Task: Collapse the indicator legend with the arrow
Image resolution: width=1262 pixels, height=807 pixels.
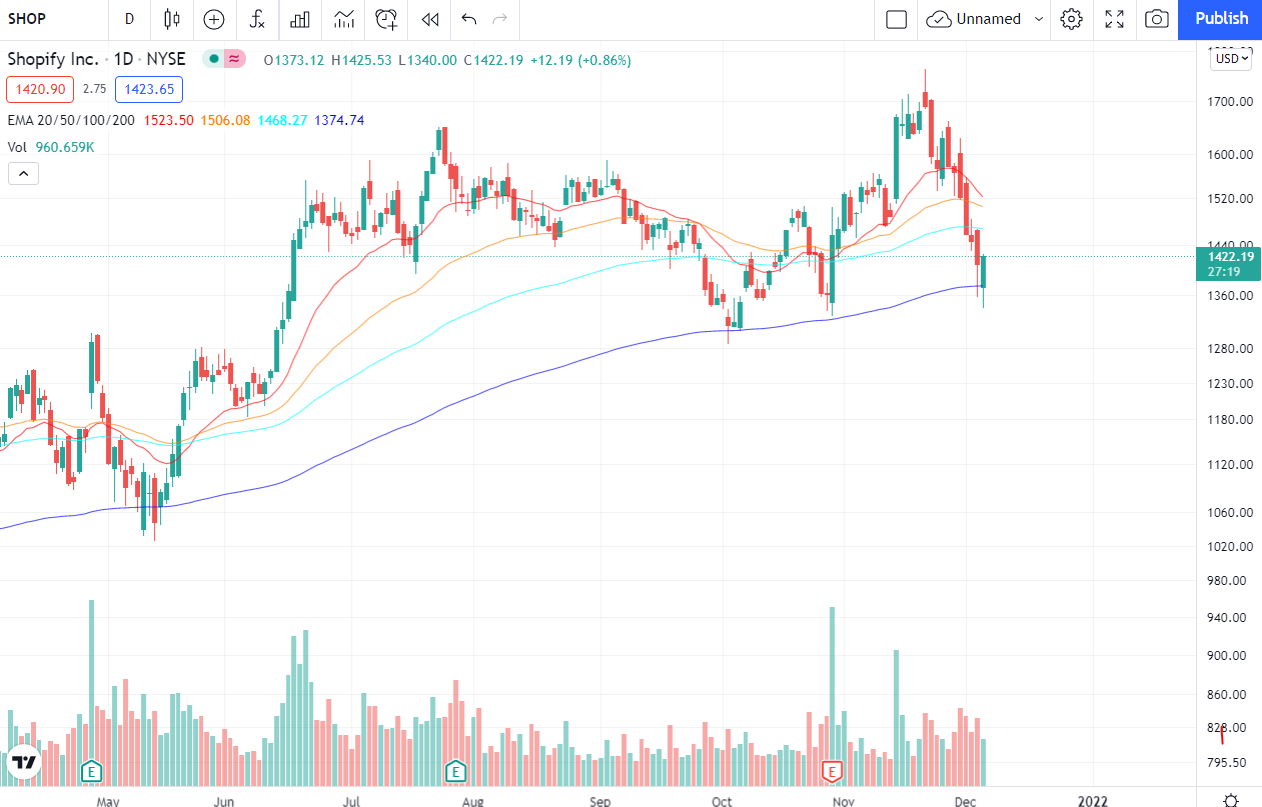Action: 23,174
